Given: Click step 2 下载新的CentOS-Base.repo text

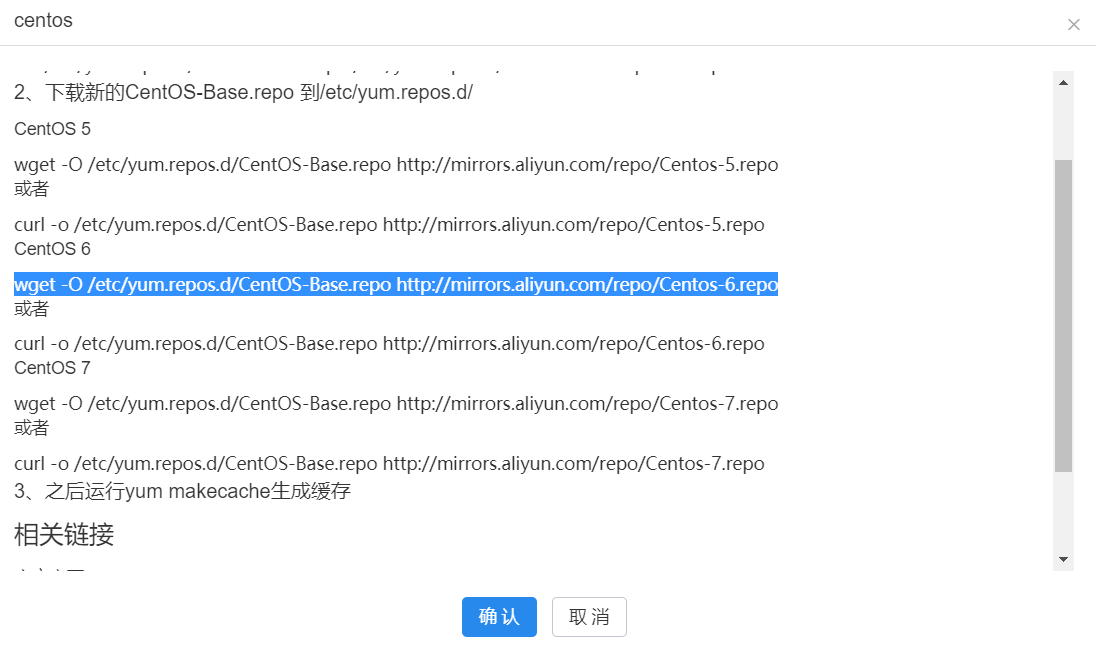Looking at the screenshot, I should tap(243, 93).
